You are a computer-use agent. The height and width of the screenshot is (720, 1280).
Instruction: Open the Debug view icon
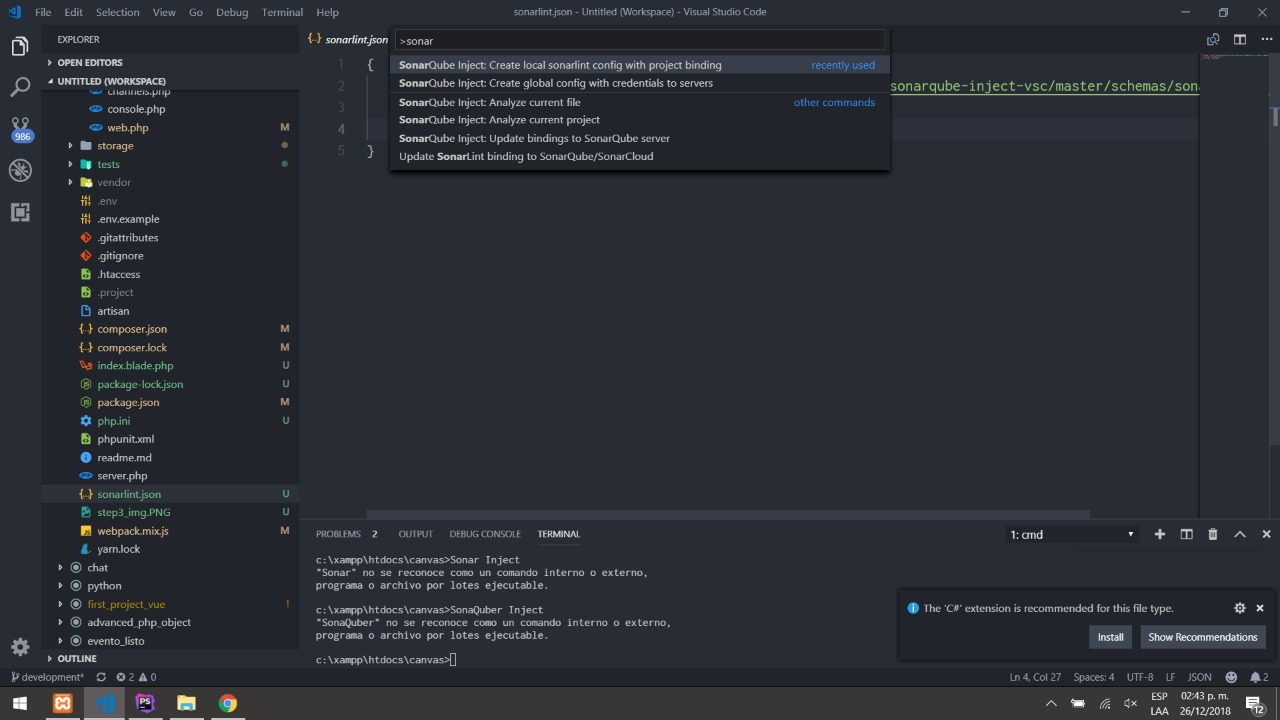[x=20, y=171]
